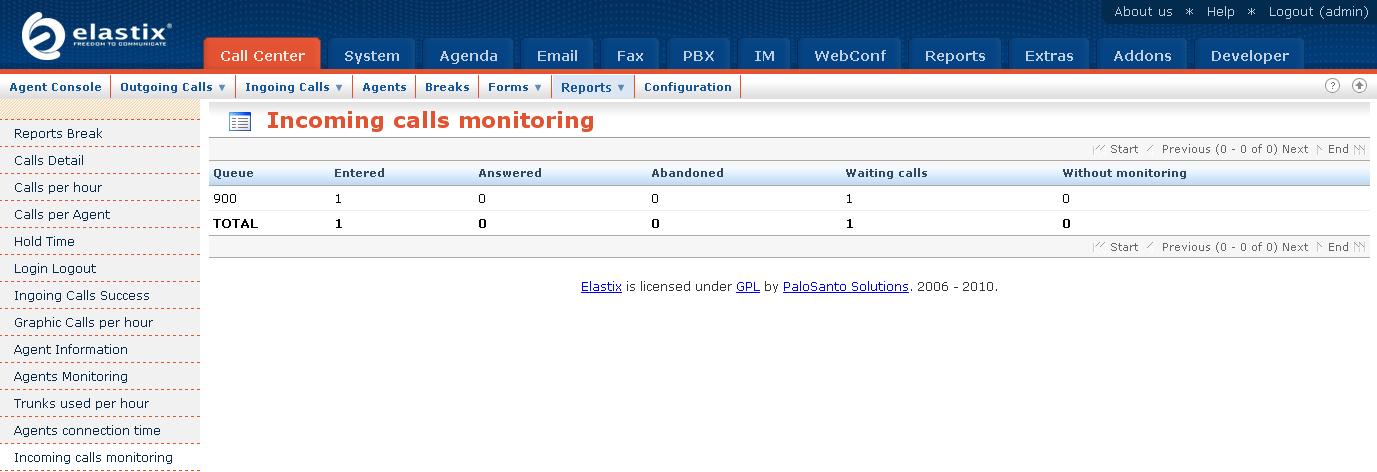This screenshot has width=1377, height=472.
Task: Open the System tab
Action: pos(372,56)
